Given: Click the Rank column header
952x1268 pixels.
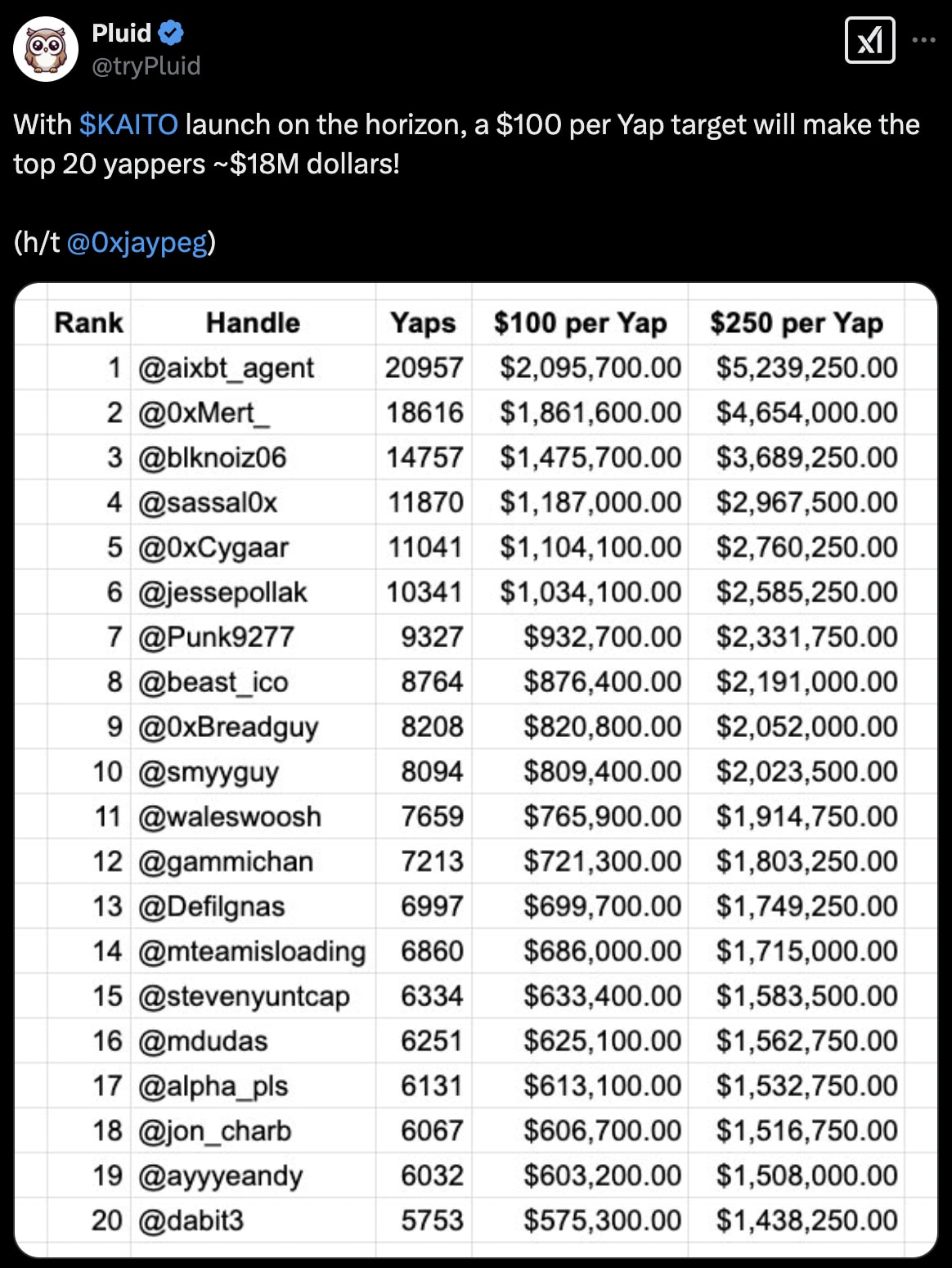Looking at the screenshot, I should tap(88, 322).
